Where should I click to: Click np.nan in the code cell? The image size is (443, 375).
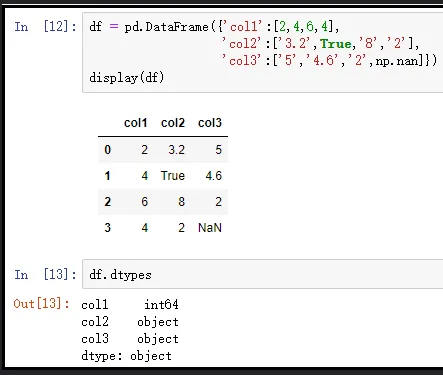tap(397, 61)
